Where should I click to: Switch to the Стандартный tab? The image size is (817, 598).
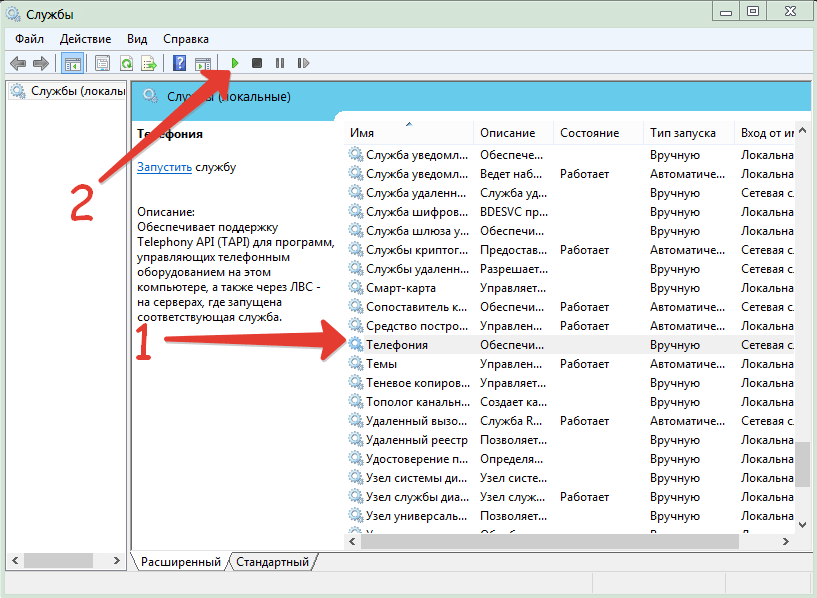(x=272, y=562)
